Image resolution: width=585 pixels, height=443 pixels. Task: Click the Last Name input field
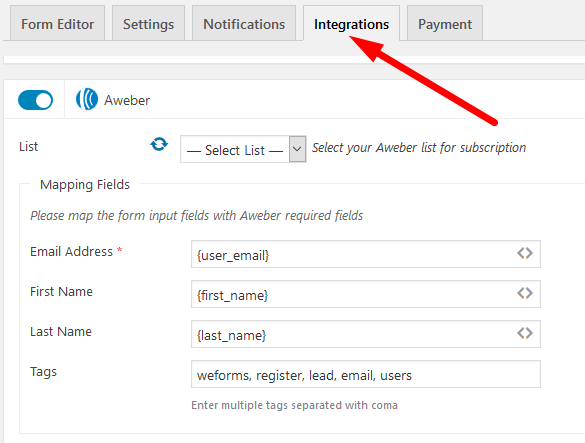366,334
